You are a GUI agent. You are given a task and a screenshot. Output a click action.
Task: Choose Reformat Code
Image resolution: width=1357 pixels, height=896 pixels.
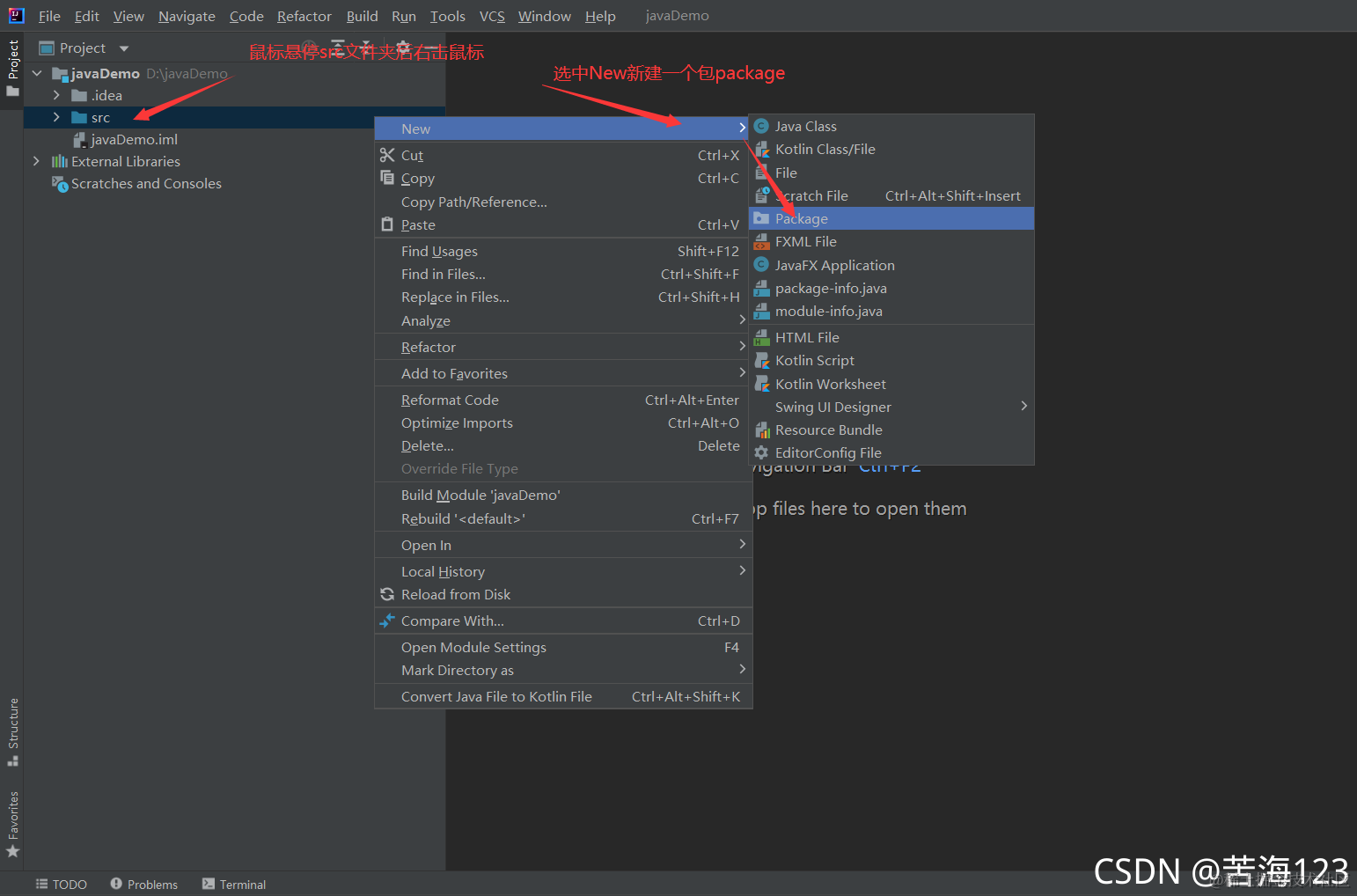(x=563, y=400)
